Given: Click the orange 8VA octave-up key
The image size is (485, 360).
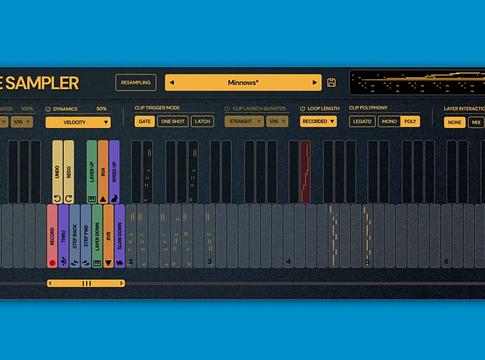Looking at the screenshot, I should coord(103,172).
